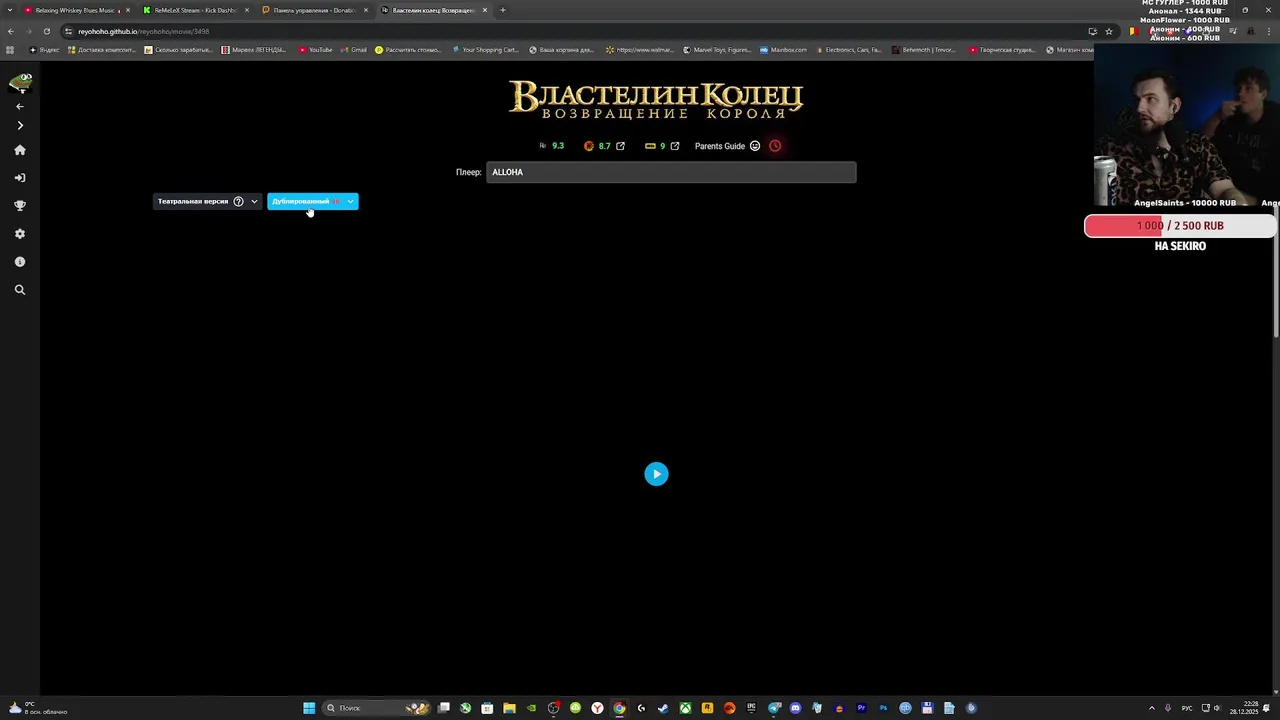Reload the page
Viewport: 1280px width, 720px height.
pos(46,31)
